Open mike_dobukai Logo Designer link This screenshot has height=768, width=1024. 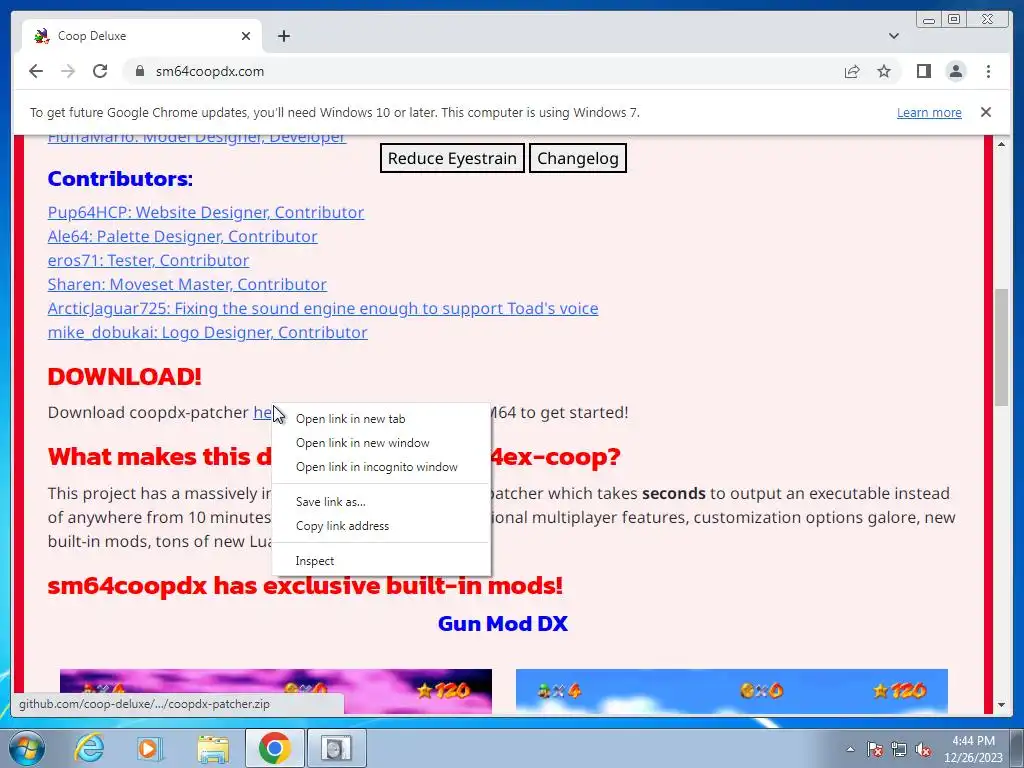[208, 332]
